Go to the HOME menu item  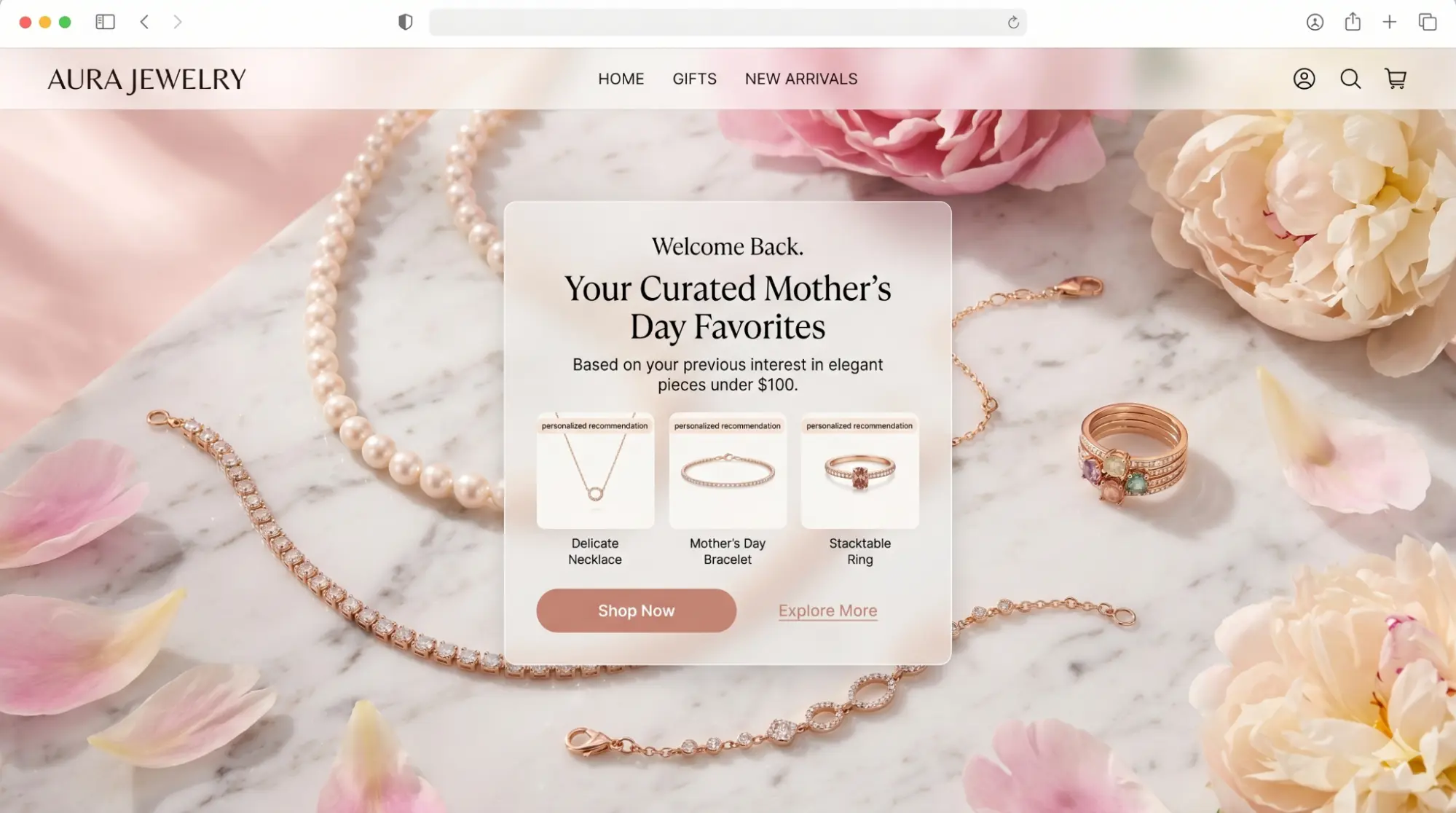(621, 79)
